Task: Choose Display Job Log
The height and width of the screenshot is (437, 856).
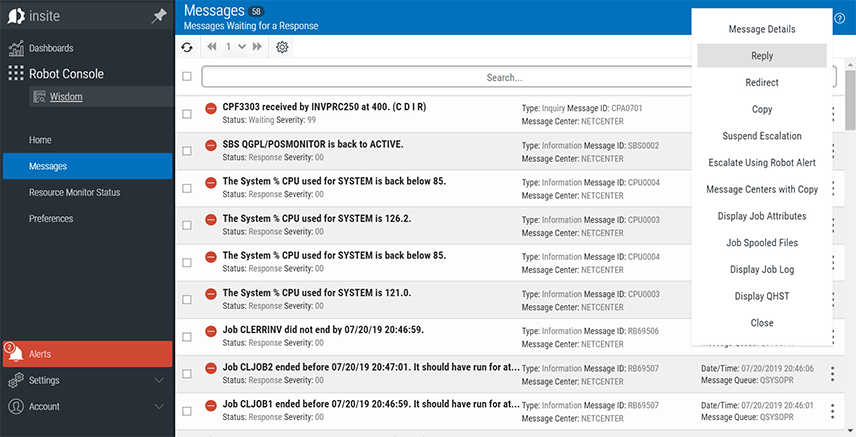Action: [762, 270]
